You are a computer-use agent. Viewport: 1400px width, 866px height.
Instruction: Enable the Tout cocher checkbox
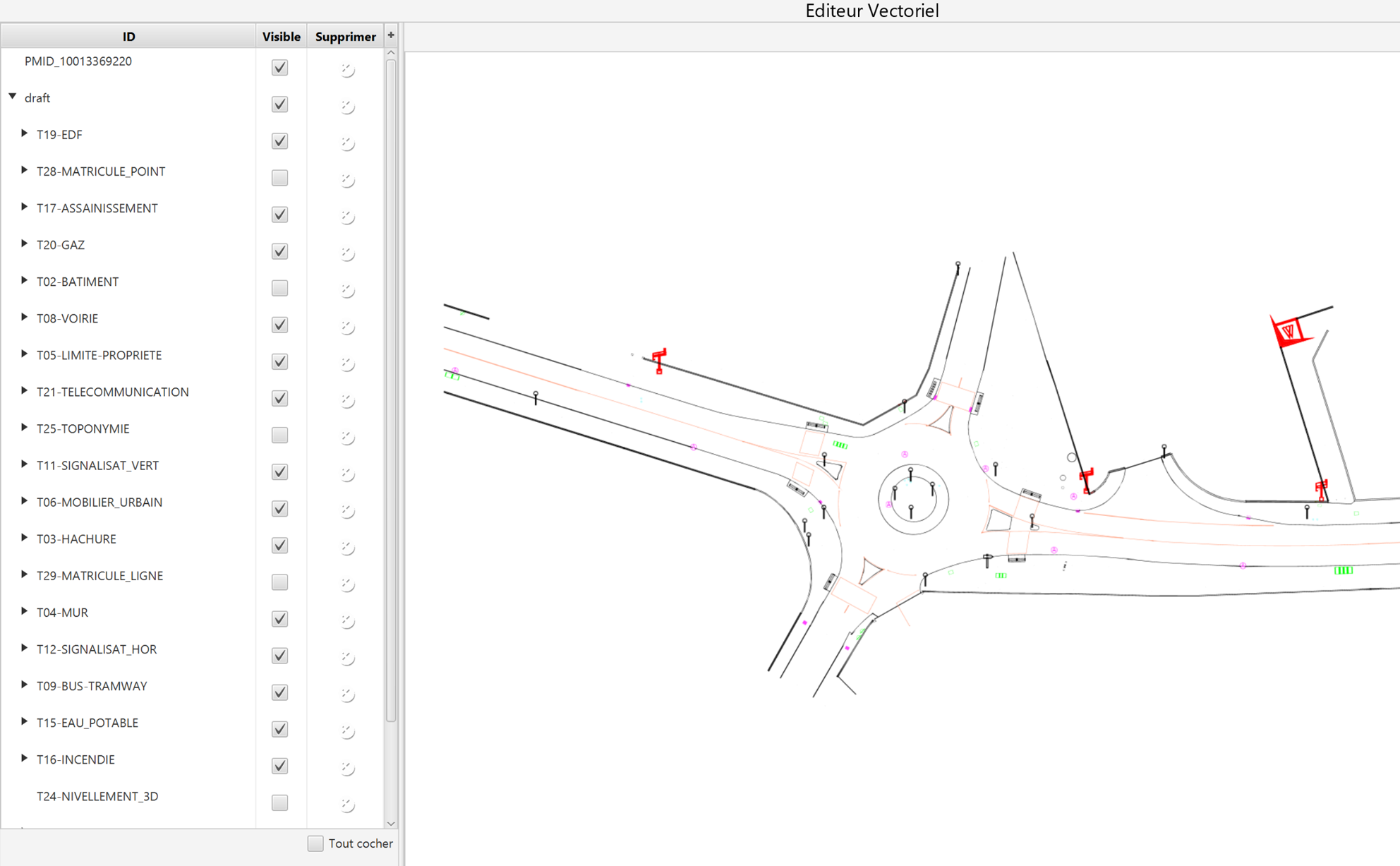click(315, 843)
